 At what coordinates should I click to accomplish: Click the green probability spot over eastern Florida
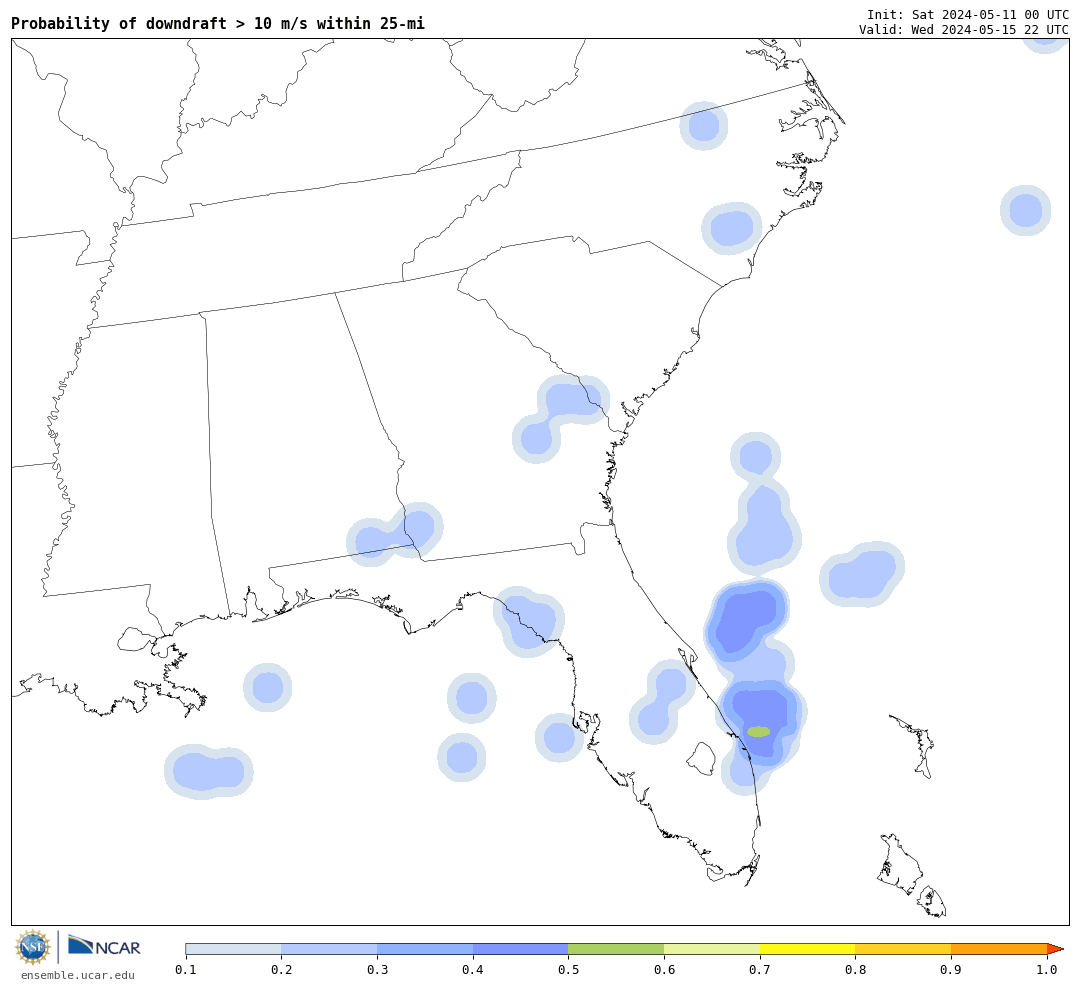pyautogui.click(x=758, y=731)
